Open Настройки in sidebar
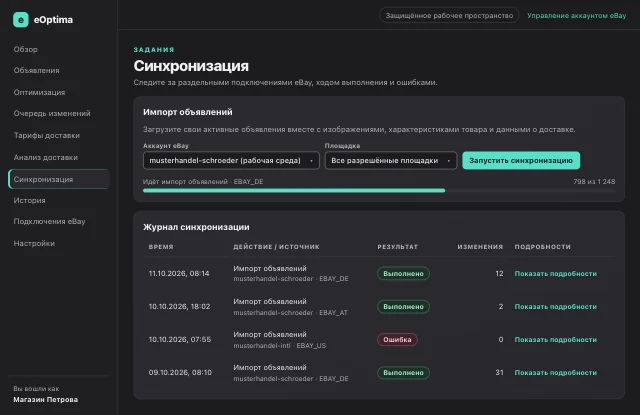Image resolution: width=640 pixels, height=415 pixels. click(x=34, y=244)
